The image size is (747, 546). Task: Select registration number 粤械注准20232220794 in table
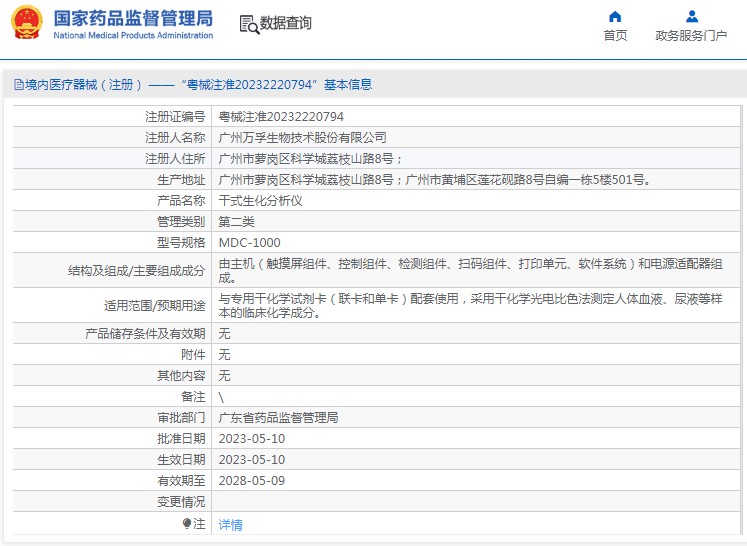pos(281,117)
